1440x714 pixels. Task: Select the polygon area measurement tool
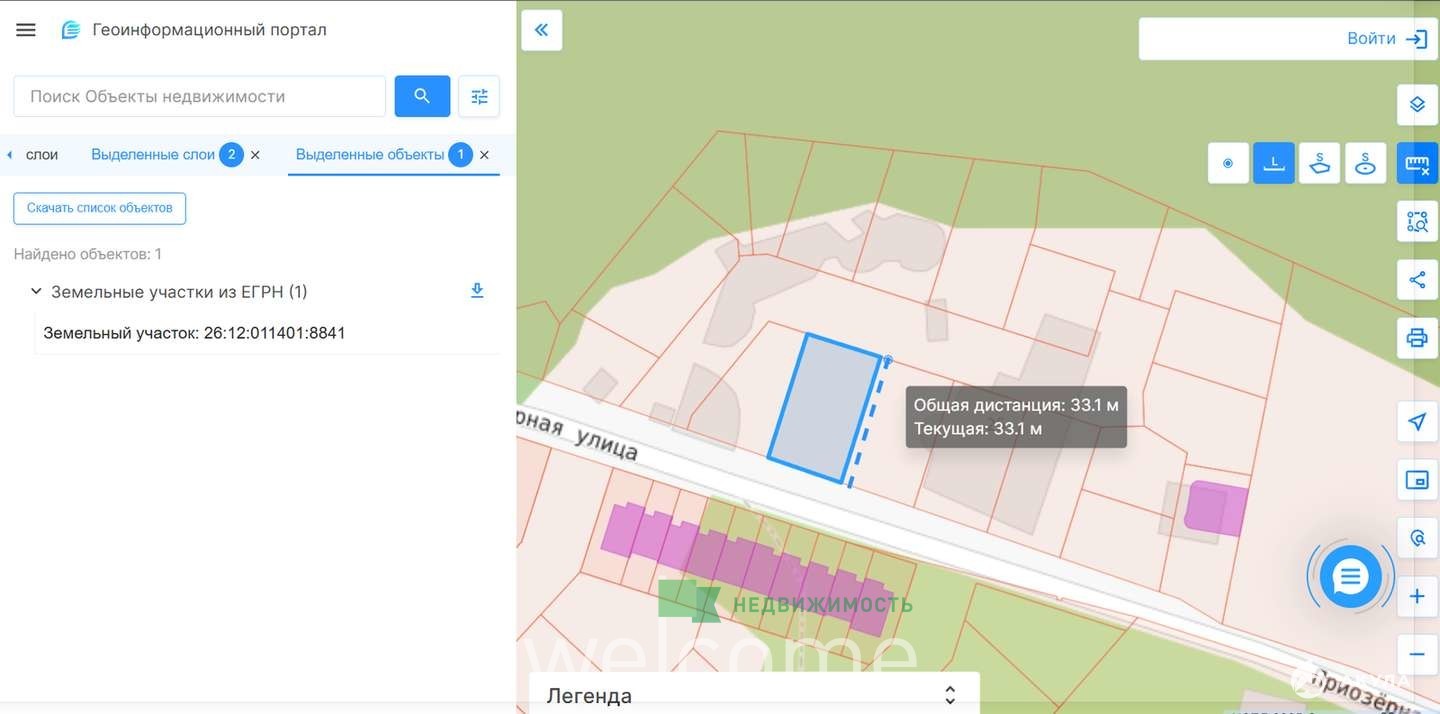(1319, 163)
